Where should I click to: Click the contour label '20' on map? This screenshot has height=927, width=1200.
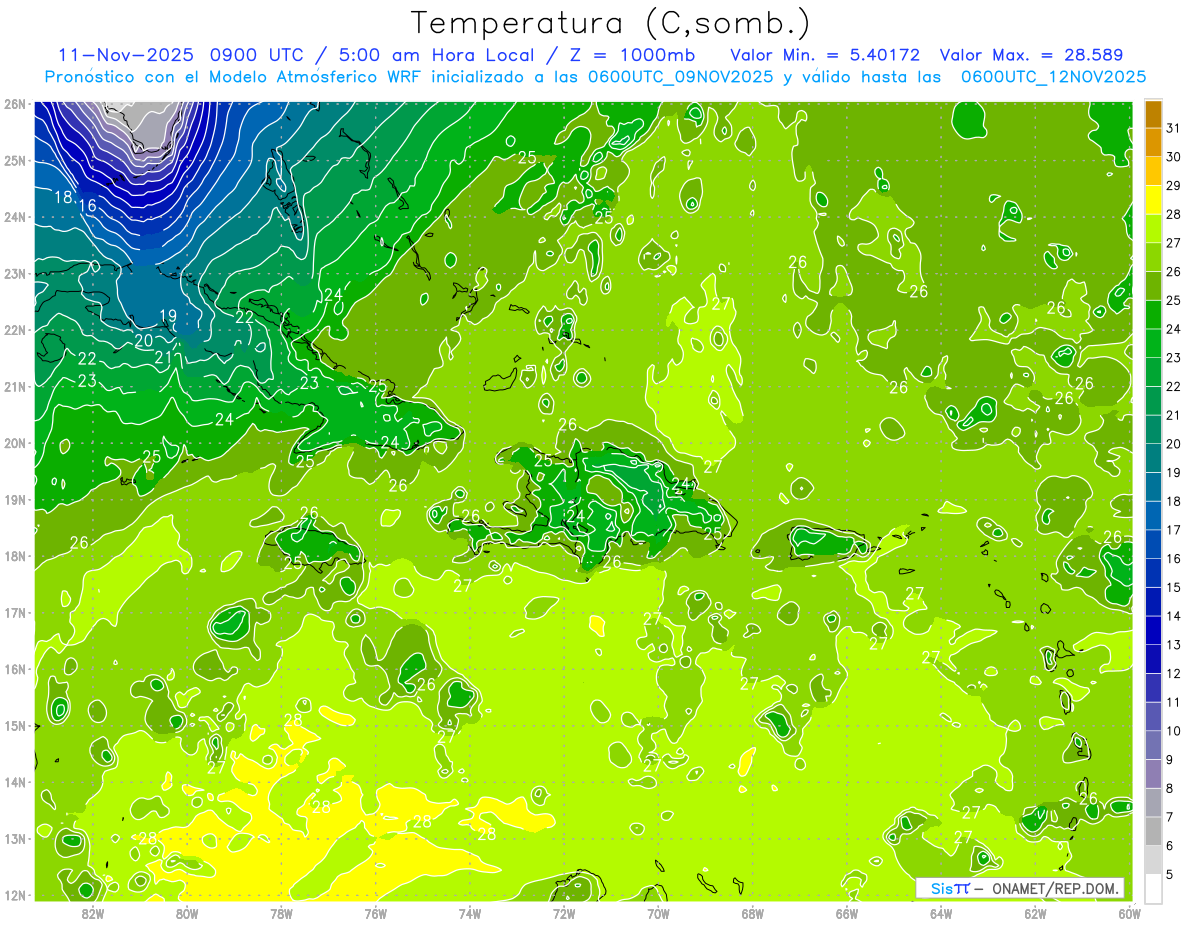pyautogui.click(x=144, y=340)
